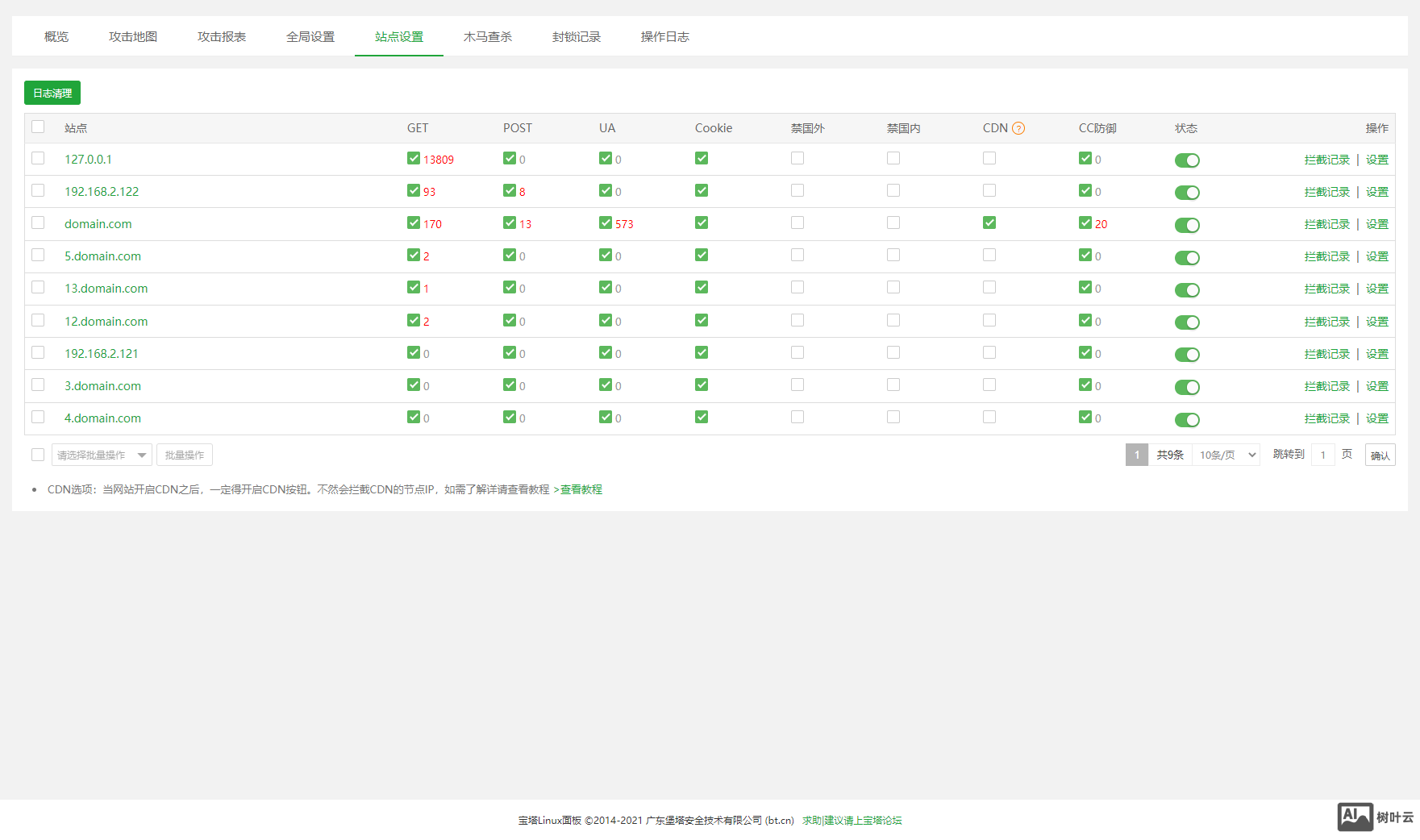Toggle the status switch for 127.0.0.1

click(1186, 160)
